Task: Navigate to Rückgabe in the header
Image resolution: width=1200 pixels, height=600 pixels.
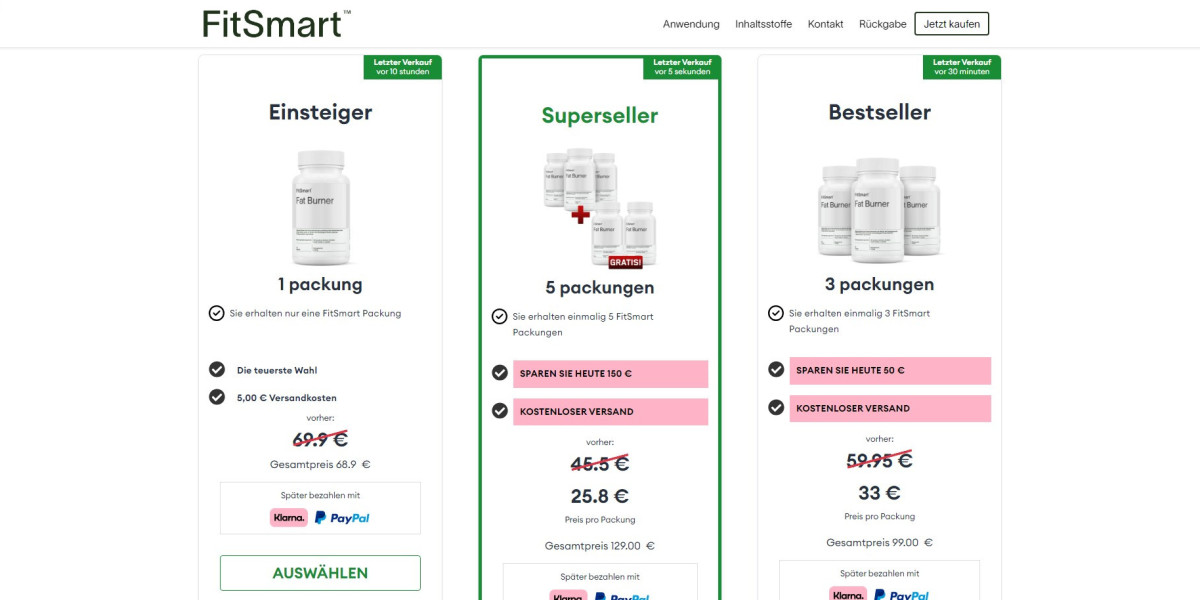Action: pos(882,24)
